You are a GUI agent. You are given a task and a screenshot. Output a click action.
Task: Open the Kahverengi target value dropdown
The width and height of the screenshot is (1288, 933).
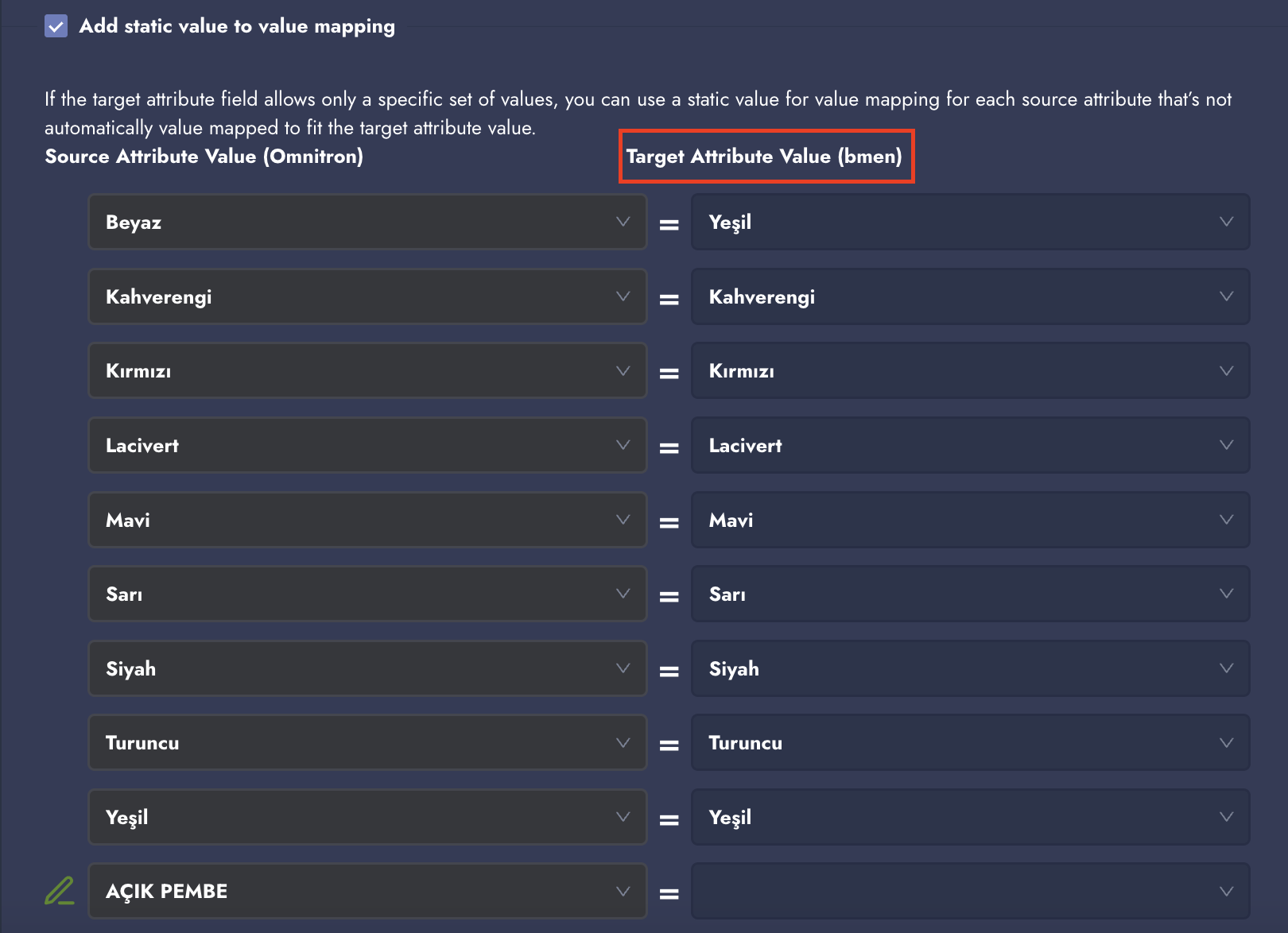click(969, 296)
